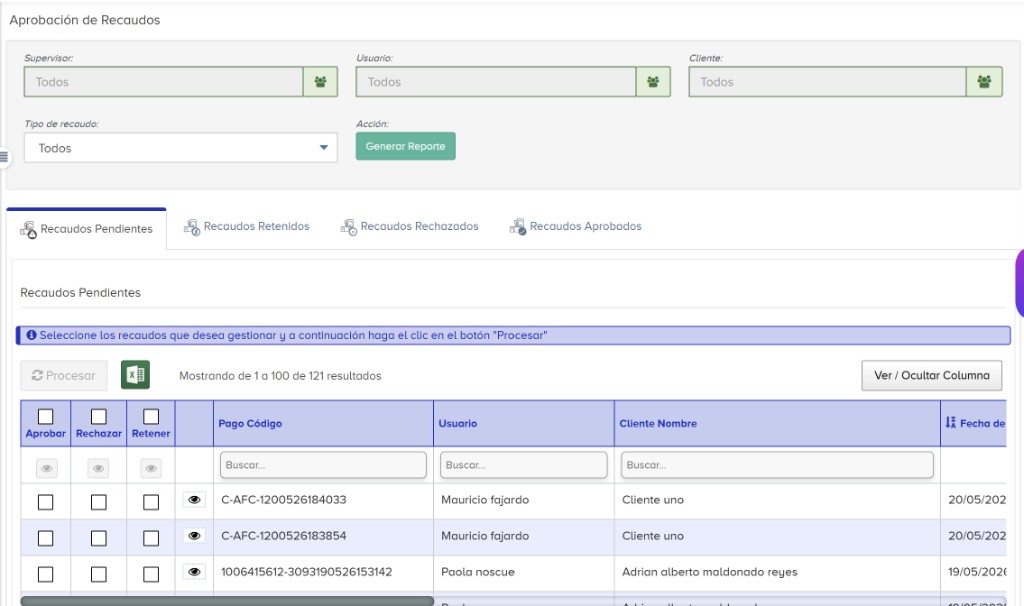The image size is (1024, 606).
Task: Click the eye icon under Aprobar column header
Action: 46,468
